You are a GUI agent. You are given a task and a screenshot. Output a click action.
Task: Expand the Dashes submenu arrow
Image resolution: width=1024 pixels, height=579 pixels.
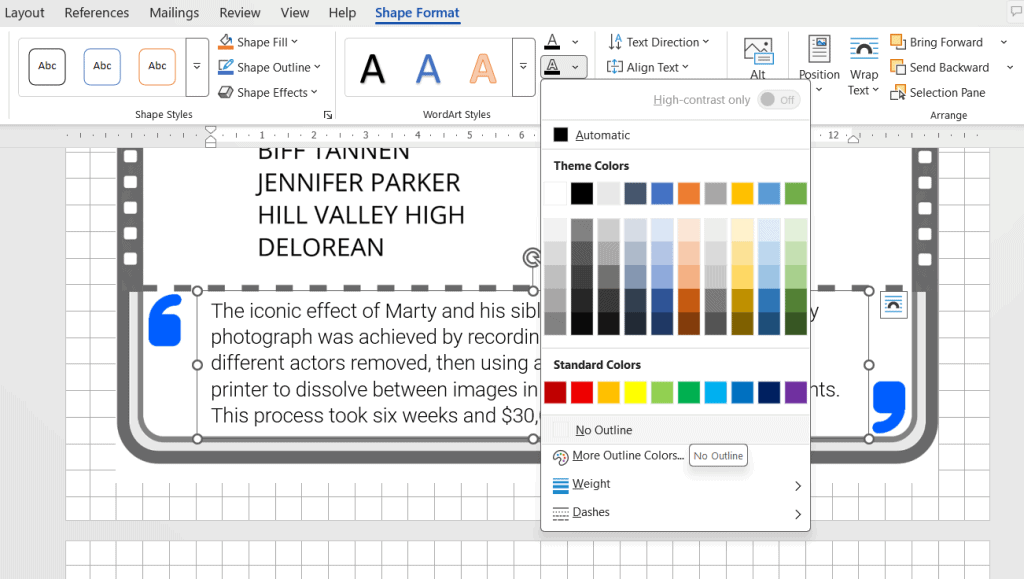point(797,514)
